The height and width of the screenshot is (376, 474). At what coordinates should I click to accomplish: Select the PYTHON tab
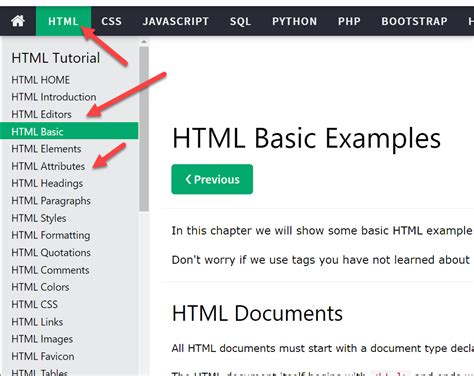pyautogui.click(x=294, y=21)
